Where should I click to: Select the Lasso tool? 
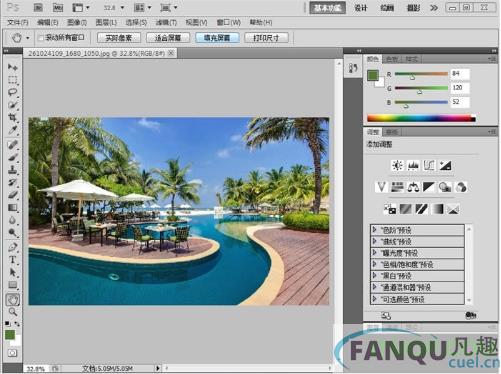click(x=12, y=92)
